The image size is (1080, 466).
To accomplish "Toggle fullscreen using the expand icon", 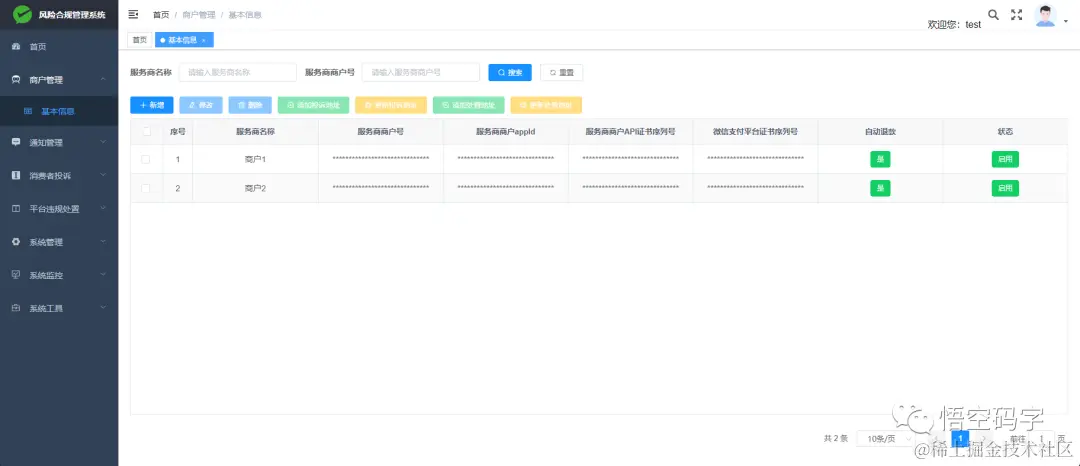I will click(1016, 14).
